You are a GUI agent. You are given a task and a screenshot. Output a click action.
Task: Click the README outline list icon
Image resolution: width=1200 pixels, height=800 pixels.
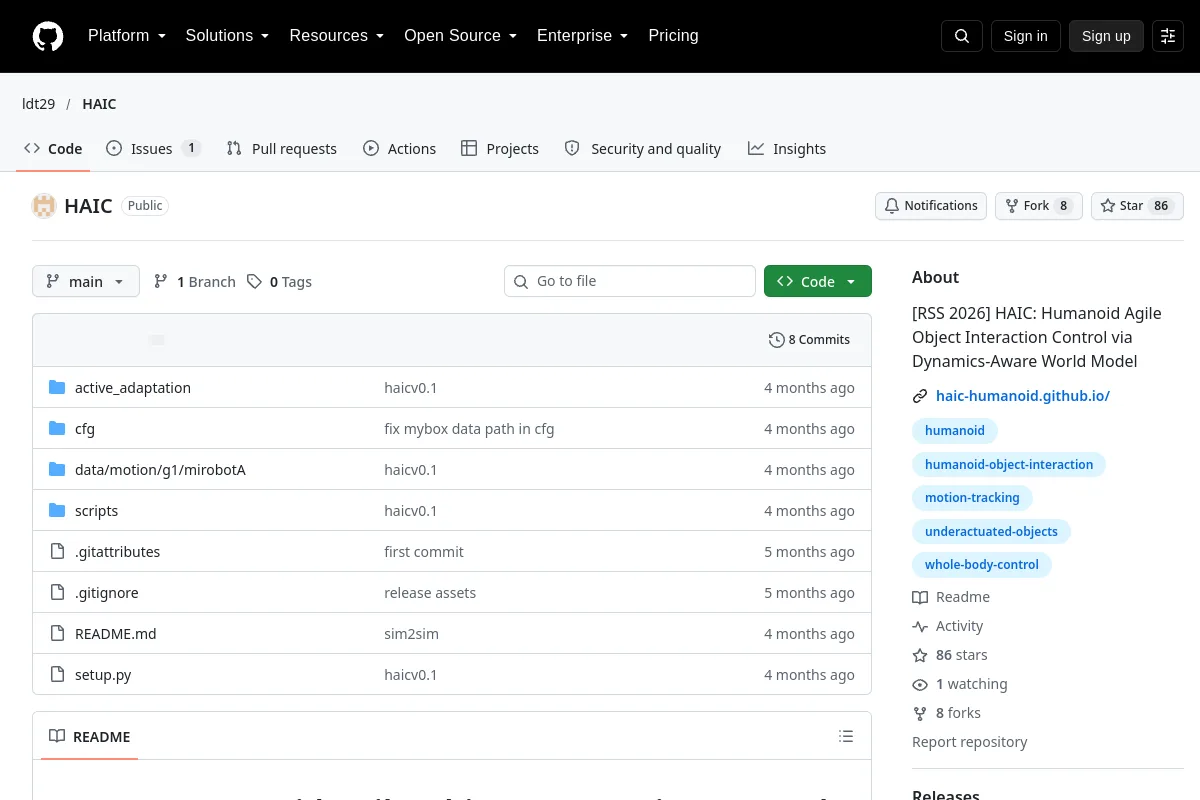(846, 737)
